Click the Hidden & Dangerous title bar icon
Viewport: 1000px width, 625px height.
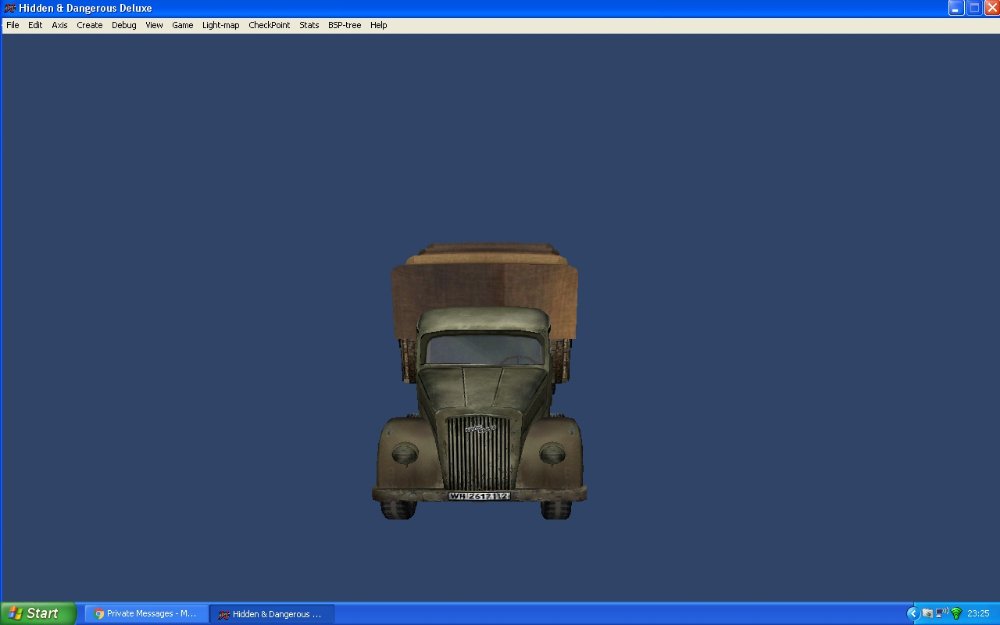pyautogui.click(x=10, y=8)
